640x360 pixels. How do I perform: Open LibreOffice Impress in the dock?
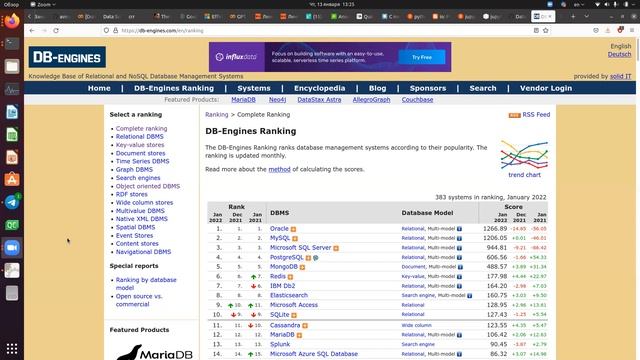[x=12, y=157]
